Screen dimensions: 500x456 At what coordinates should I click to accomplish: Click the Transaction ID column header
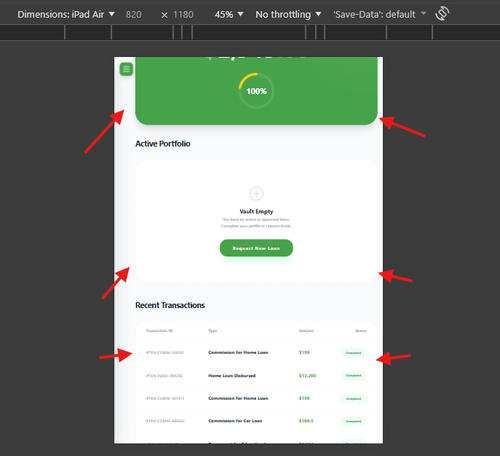(159, 331)
